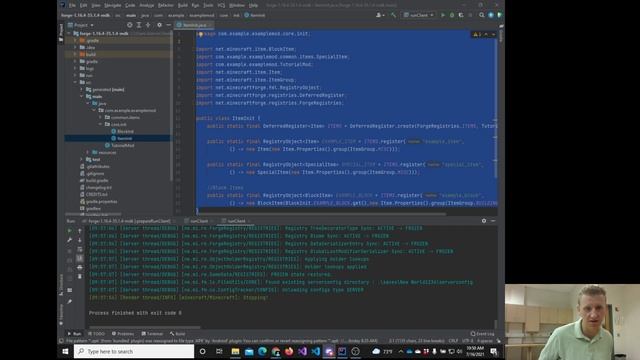
Task: Open the Event Log button
Action: (482, 334)
